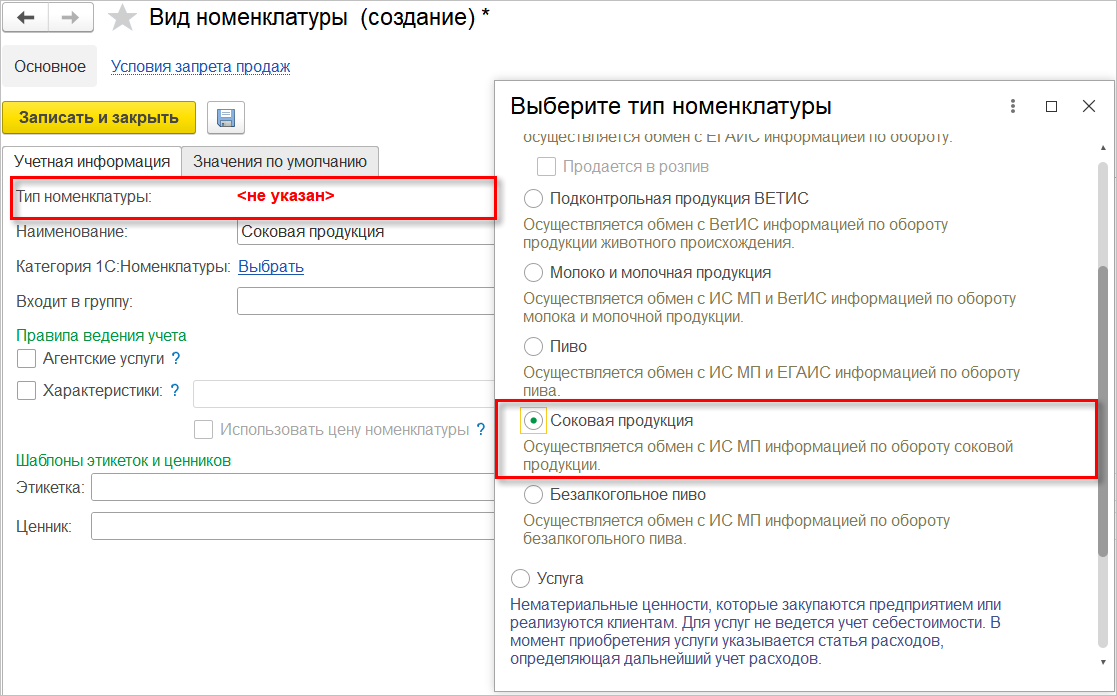Click the Ценник input field
The image size is (1117, 696).
[x=293, y=526]
